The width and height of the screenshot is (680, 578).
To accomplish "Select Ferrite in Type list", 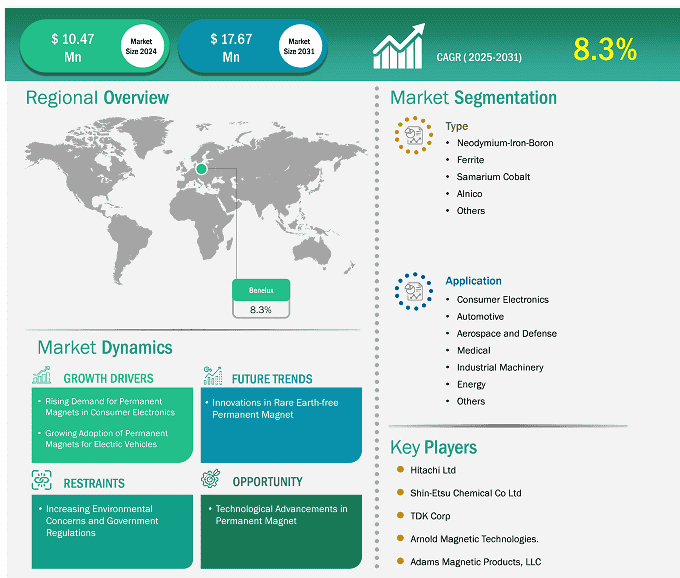I will coord(471,160).
